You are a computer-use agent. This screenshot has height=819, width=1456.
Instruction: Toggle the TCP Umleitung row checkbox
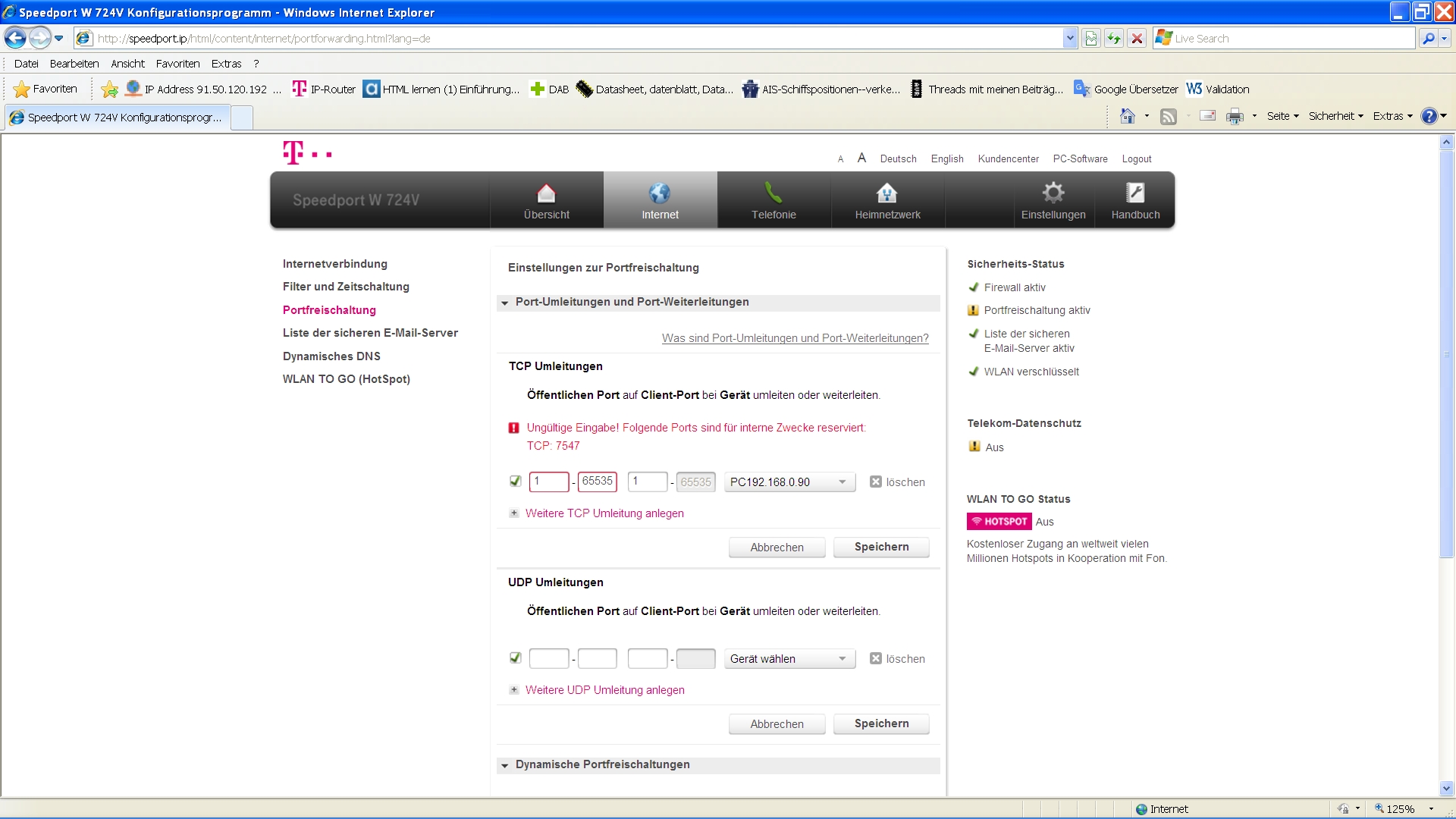pos(516,481)
